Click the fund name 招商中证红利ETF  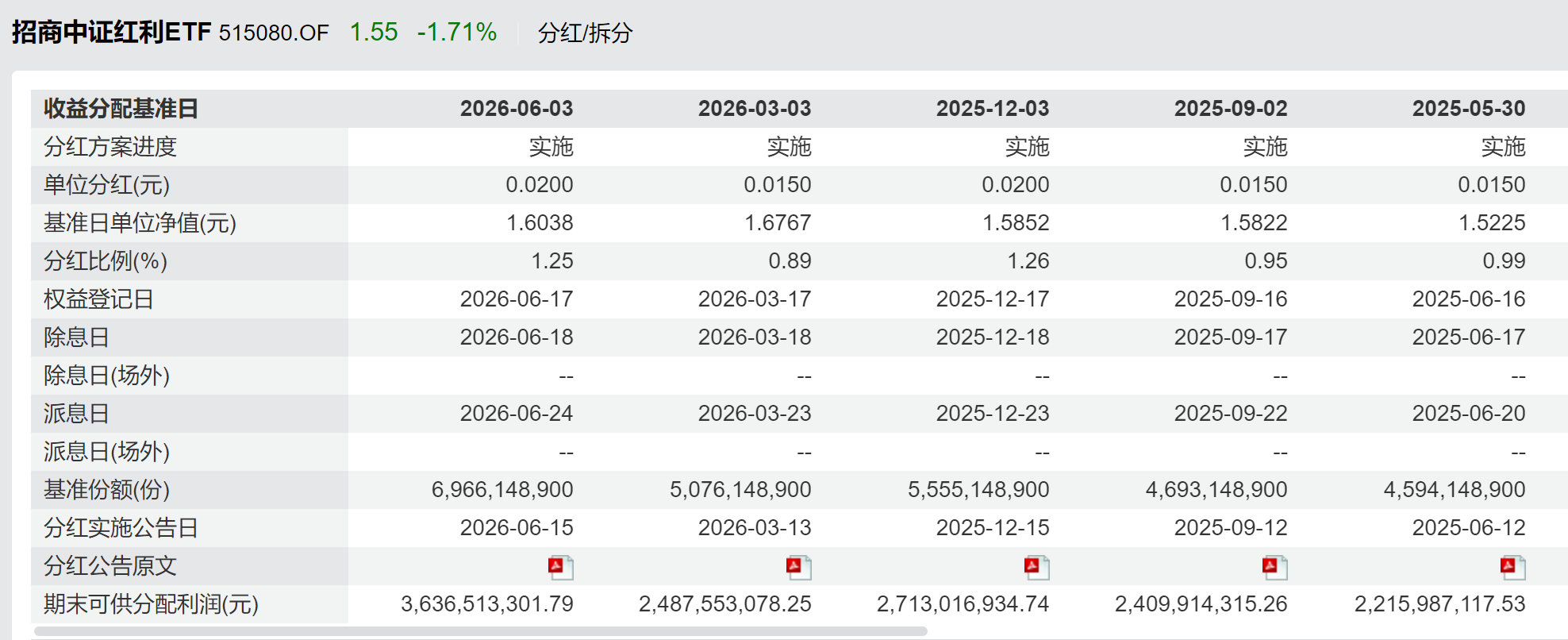(111, 32)
